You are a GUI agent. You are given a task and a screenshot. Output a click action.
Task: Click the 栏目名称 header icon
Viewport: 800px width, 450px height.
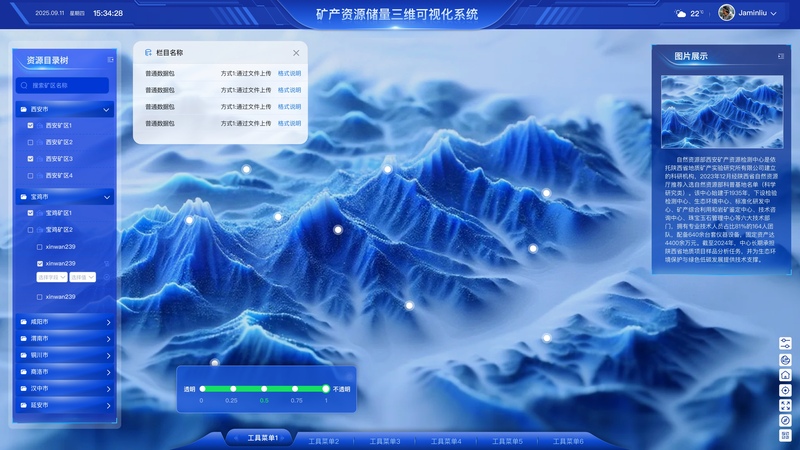coord(148,53)
